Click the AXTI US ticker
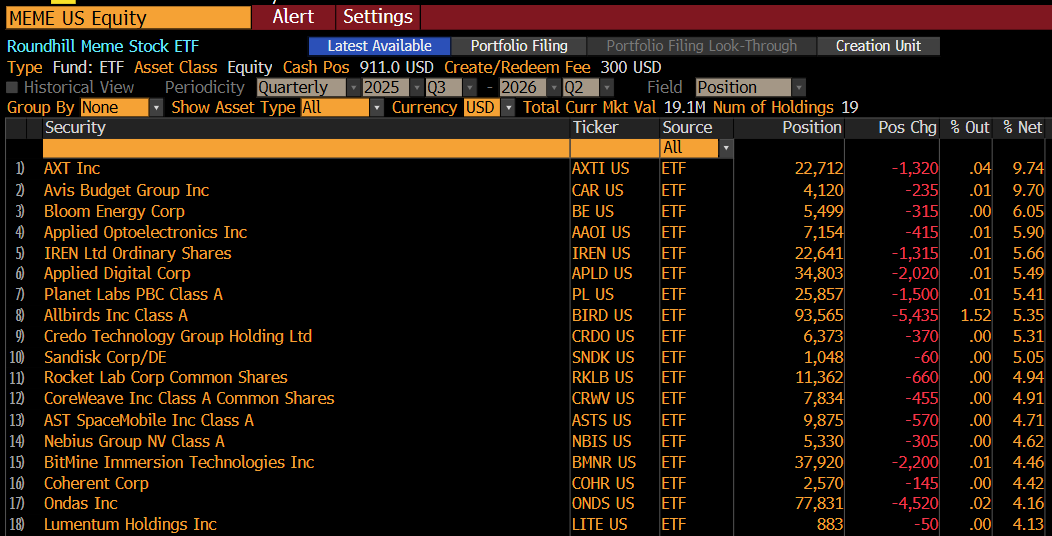This screenshot has width=1052, height=536. [600, 168]
